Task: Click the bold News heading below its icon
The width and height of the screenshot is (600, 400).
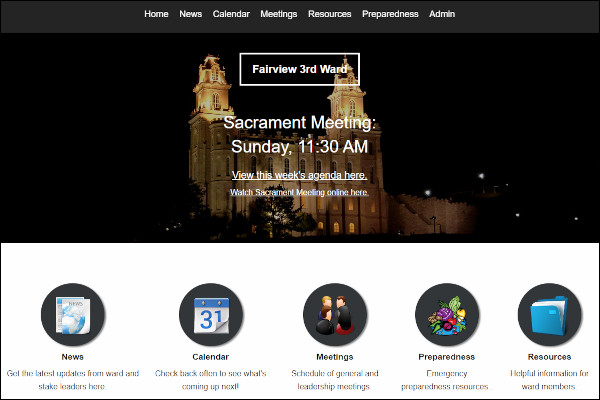Action: click(72, 357)
